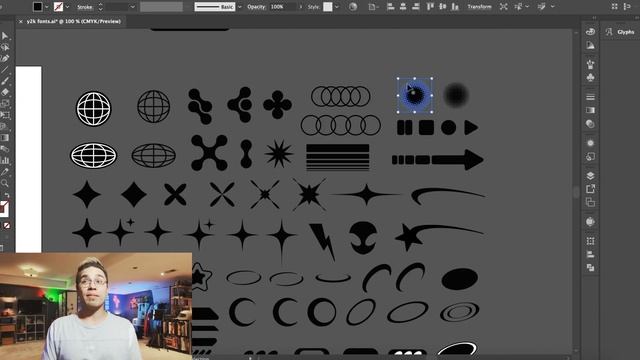Click the variable width profile box

161,7
